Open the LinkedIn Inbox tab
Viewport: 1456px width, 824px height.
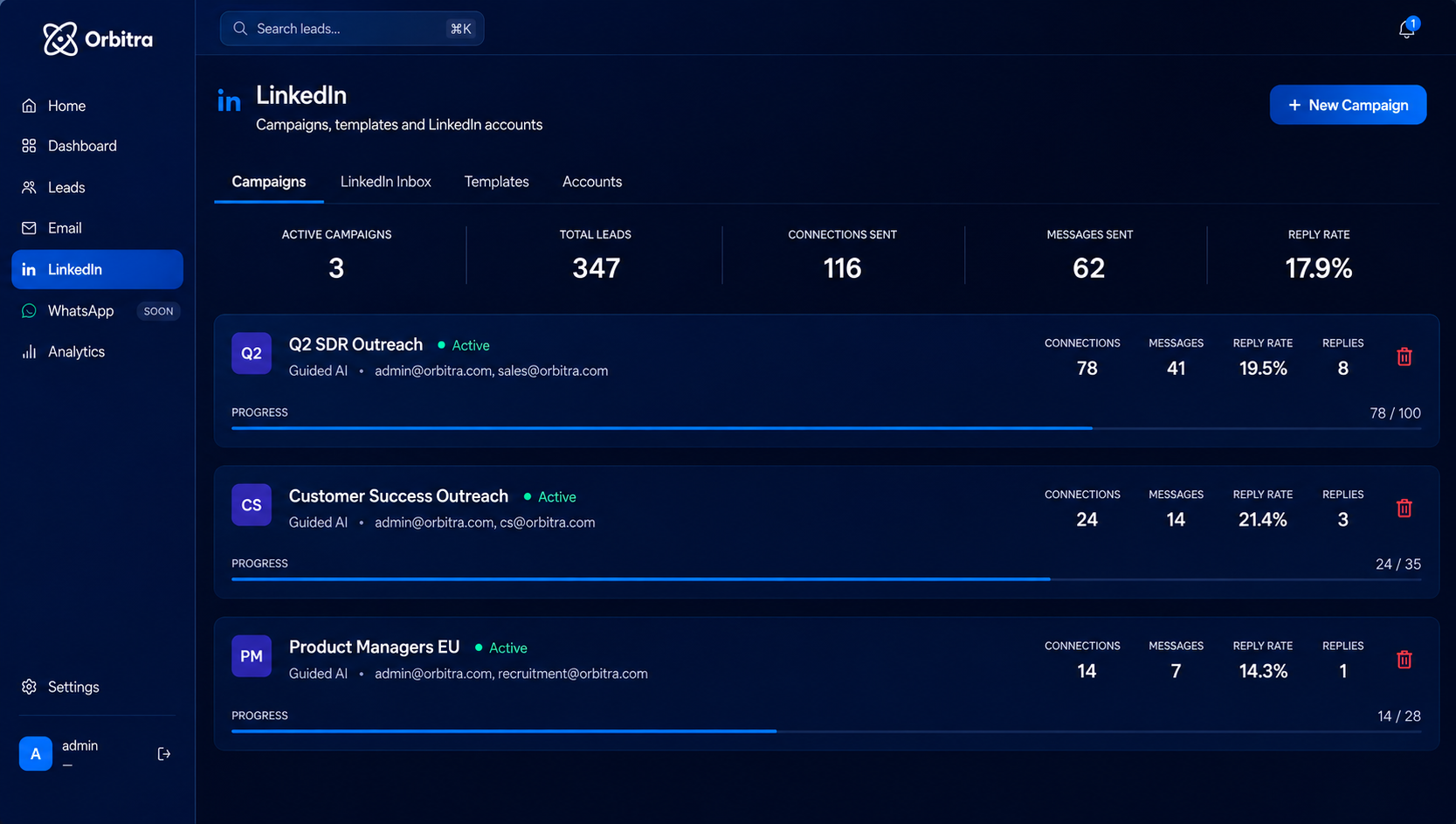coord(386,182)
